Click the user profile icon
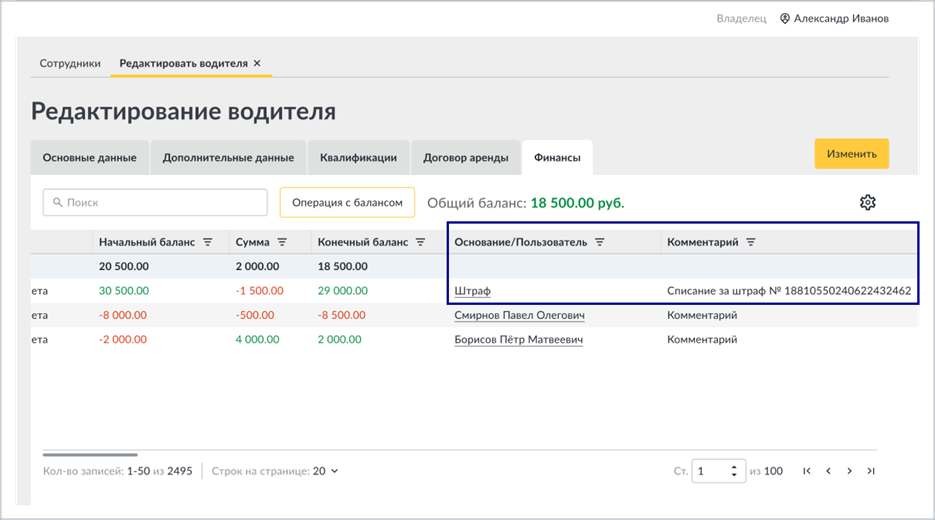Viewport: 935px width, 520px height. (x=785, y=18)
